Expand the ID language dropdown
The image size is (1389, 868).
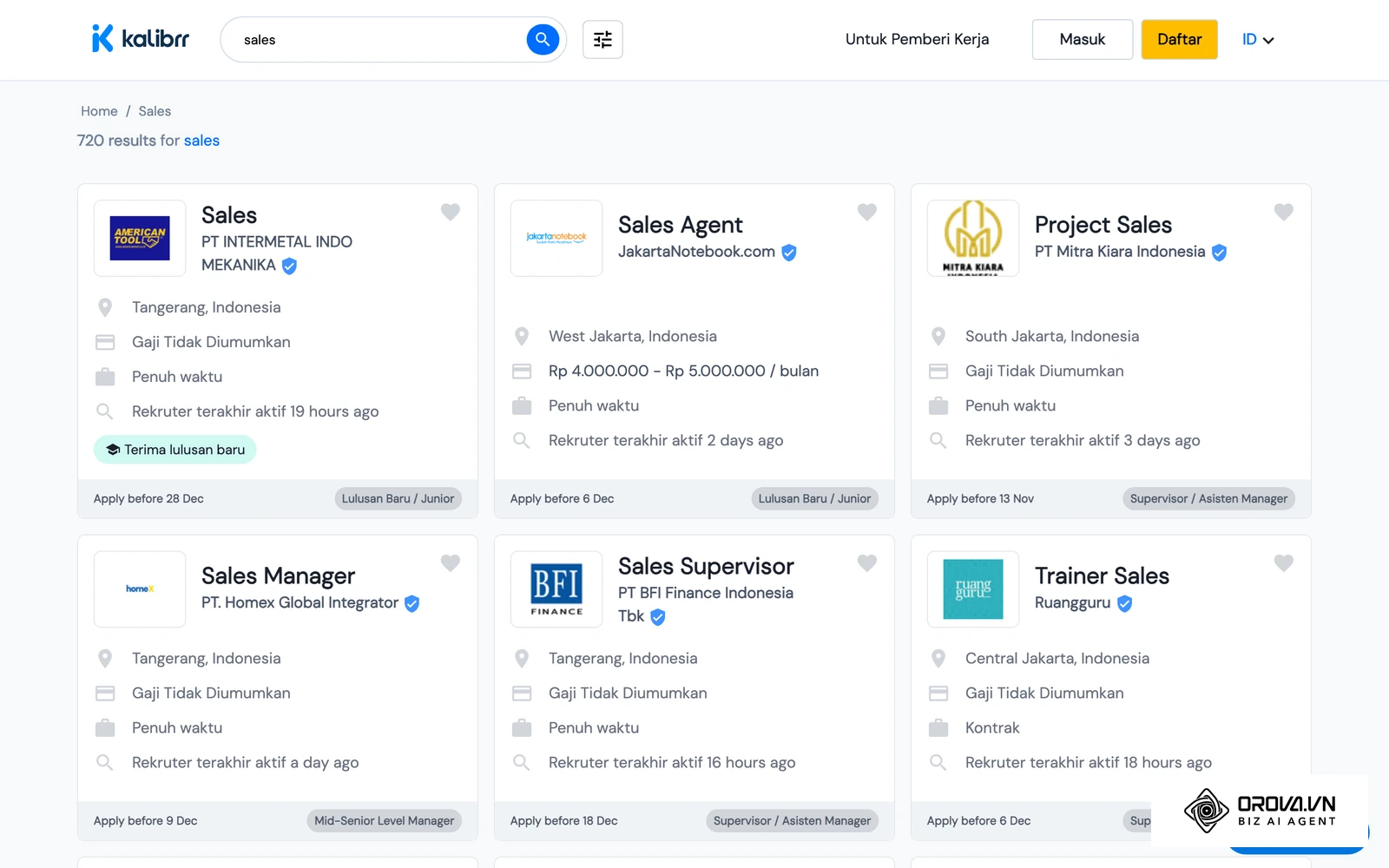click(x=1258, y=39)
